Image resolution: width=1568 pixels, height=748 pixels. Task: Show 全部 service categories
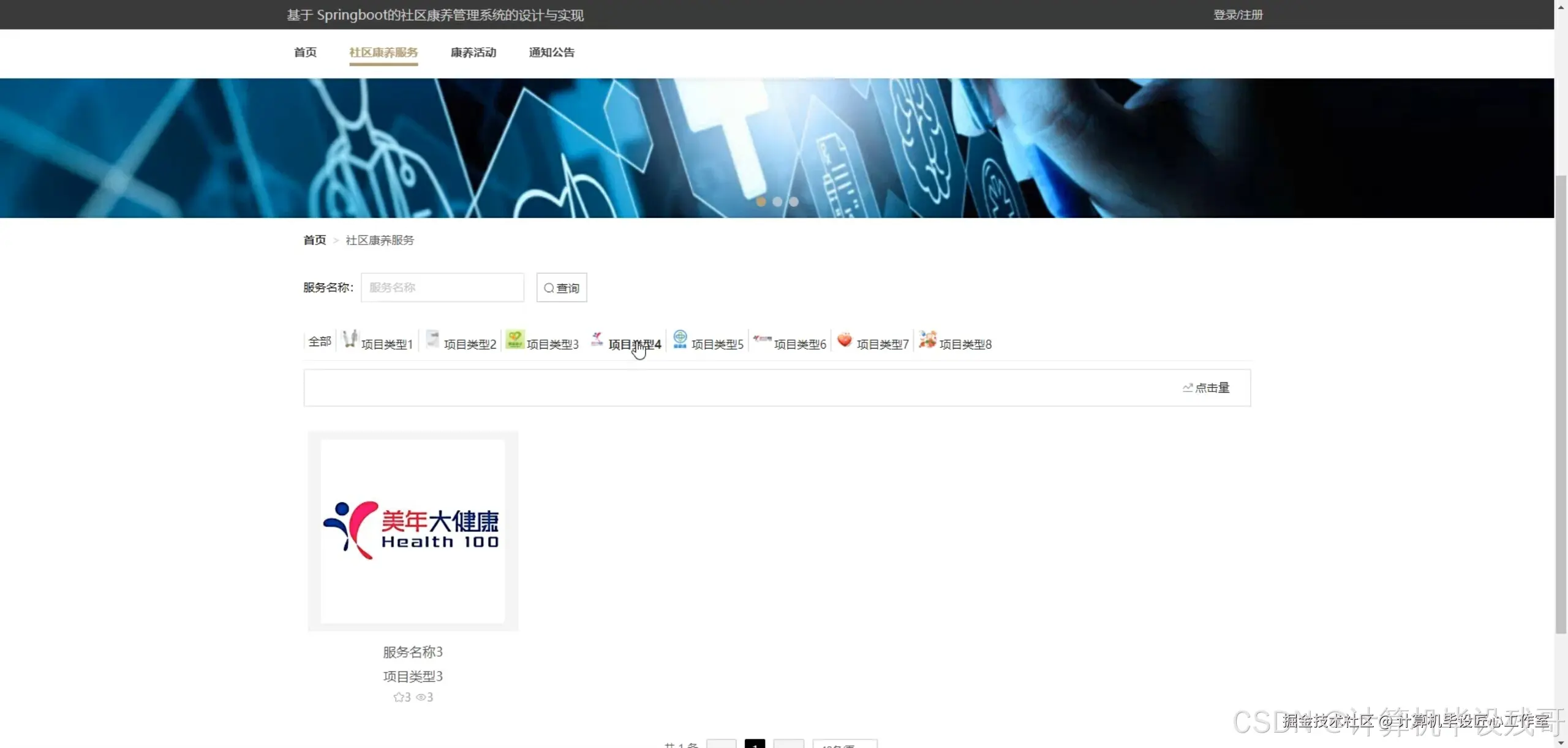pyautogui.click(x=319, y=341)
